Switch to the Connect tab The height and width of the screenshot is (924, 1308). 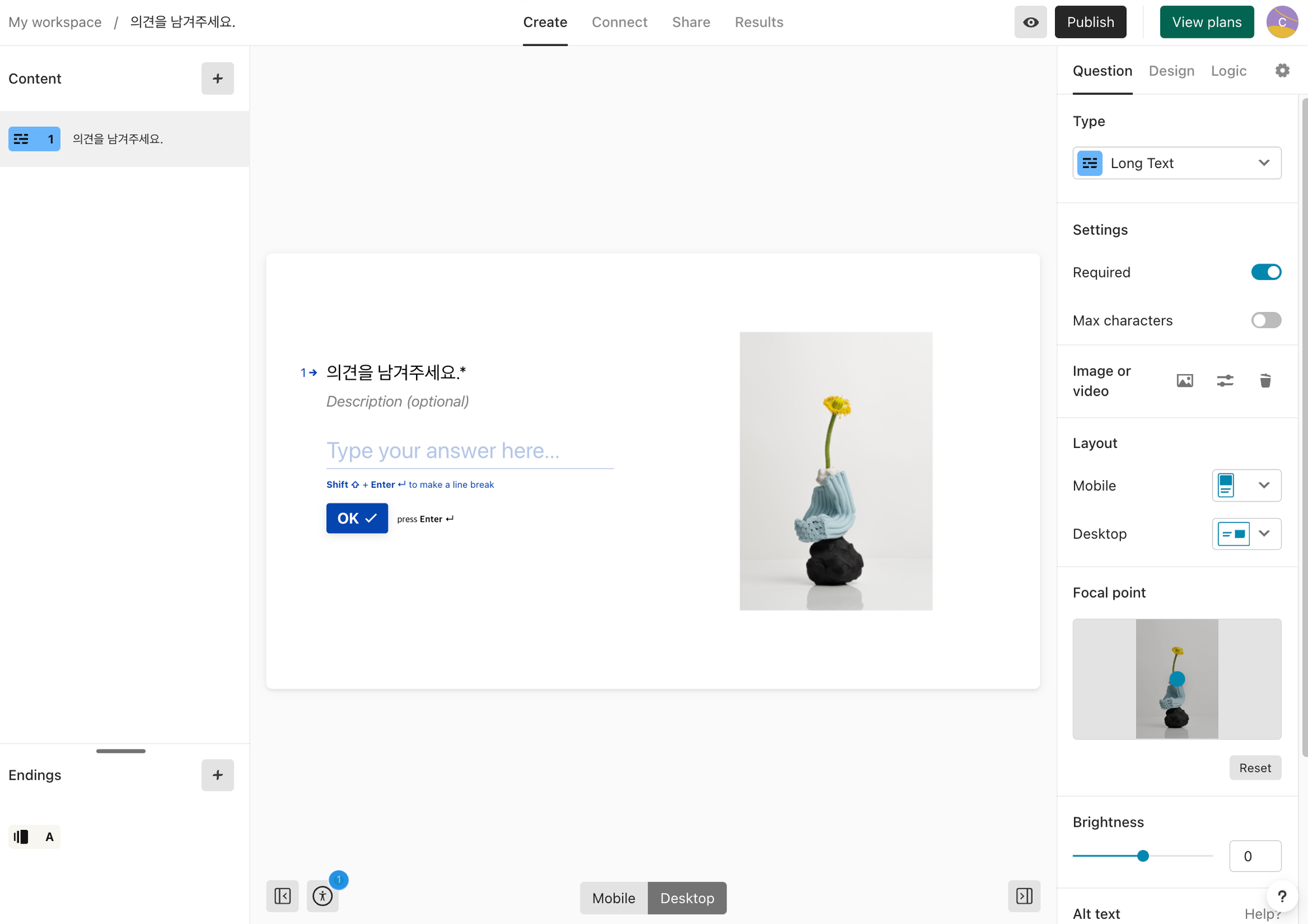(x=619, y=22)
